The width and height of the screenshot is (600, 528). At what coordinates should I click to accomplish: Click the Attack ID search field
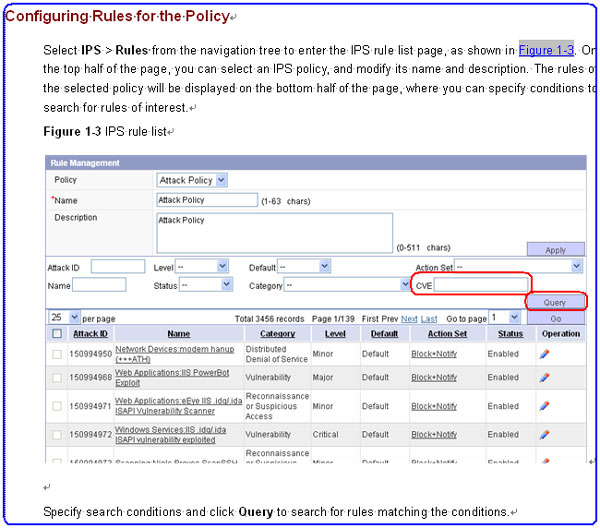pos(118,266)
